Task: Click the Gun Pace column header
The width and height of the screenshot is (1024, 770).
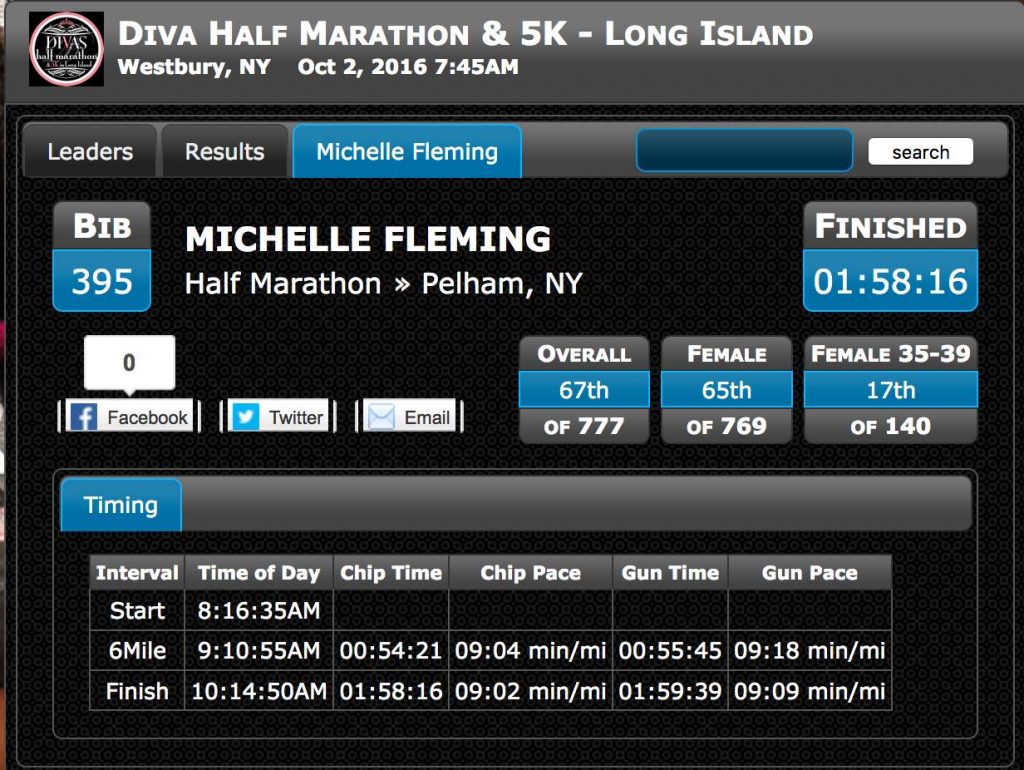Action: click(x=810, y=573)
